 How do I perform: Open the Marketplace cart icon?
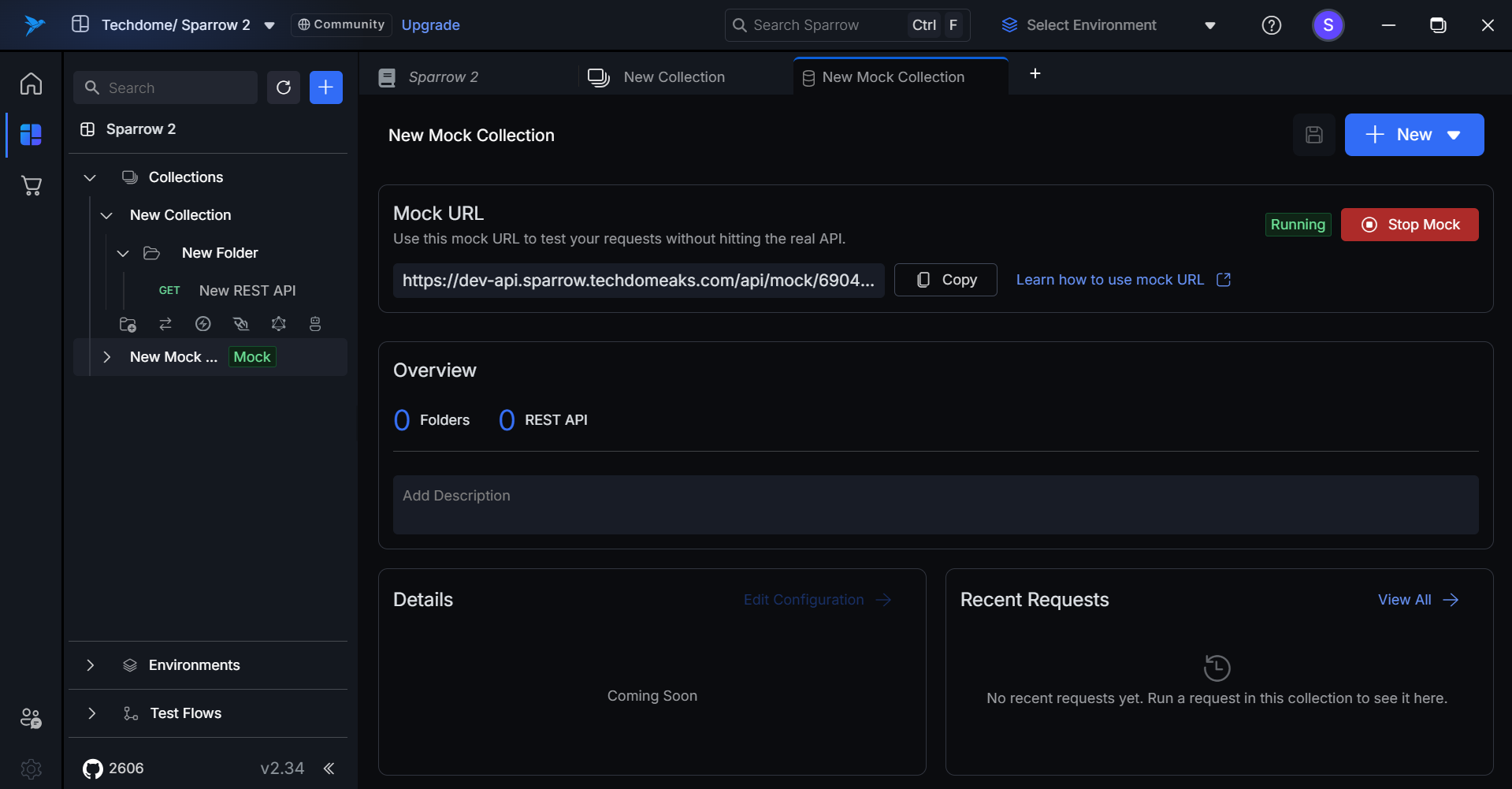point(31,186)
